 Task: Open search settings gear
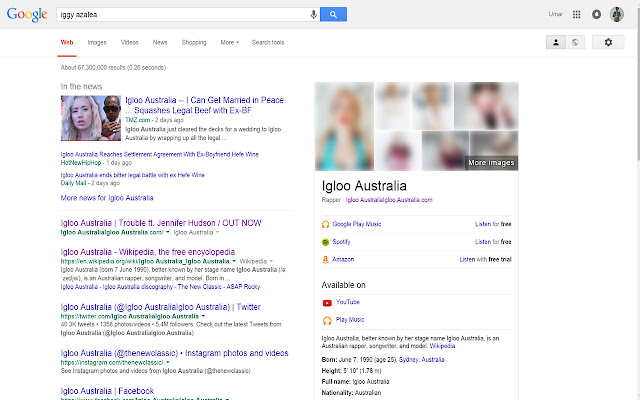[608, 42]
